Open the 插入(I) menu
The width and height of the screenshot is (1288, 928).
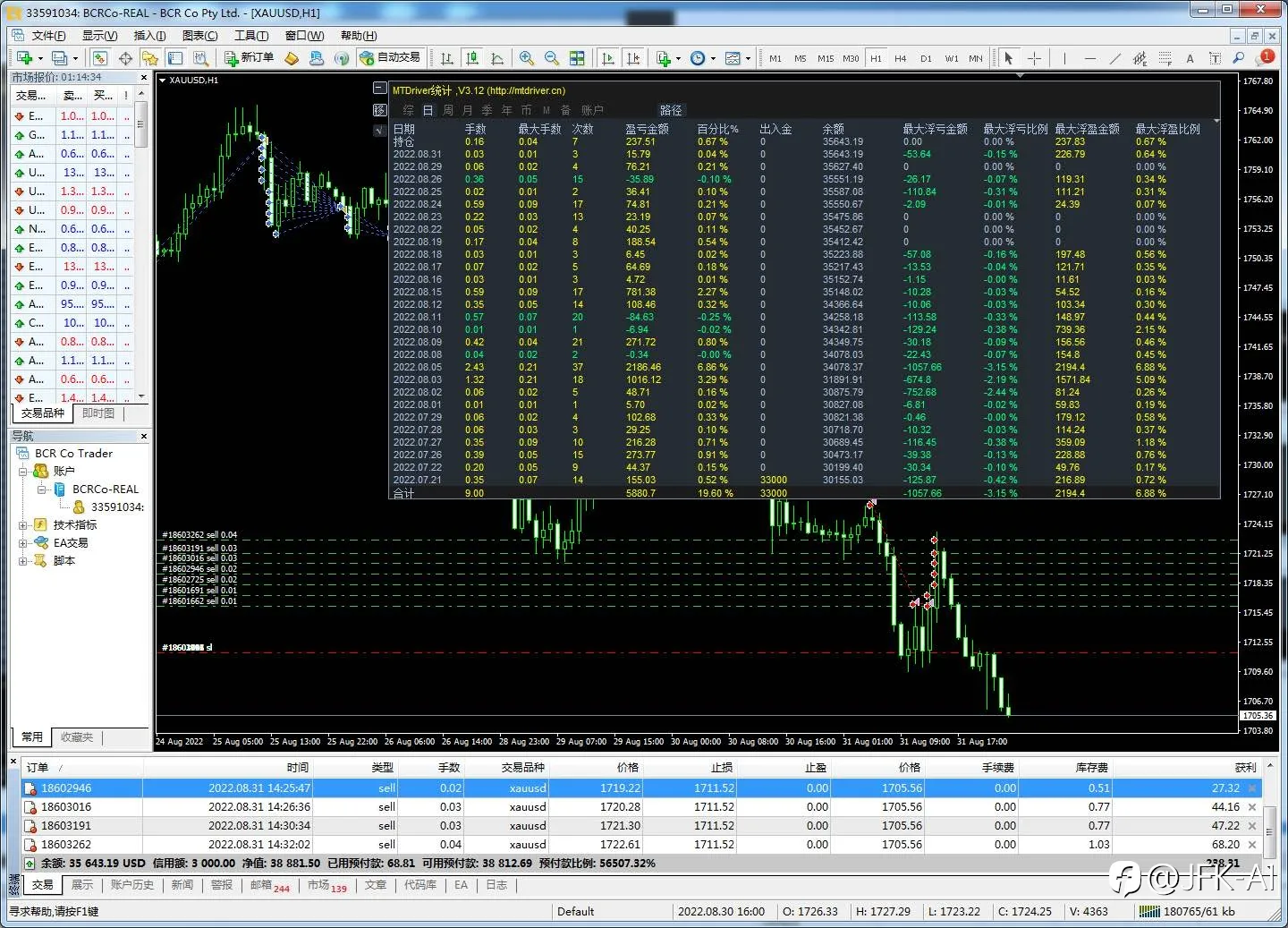(149, 36)
